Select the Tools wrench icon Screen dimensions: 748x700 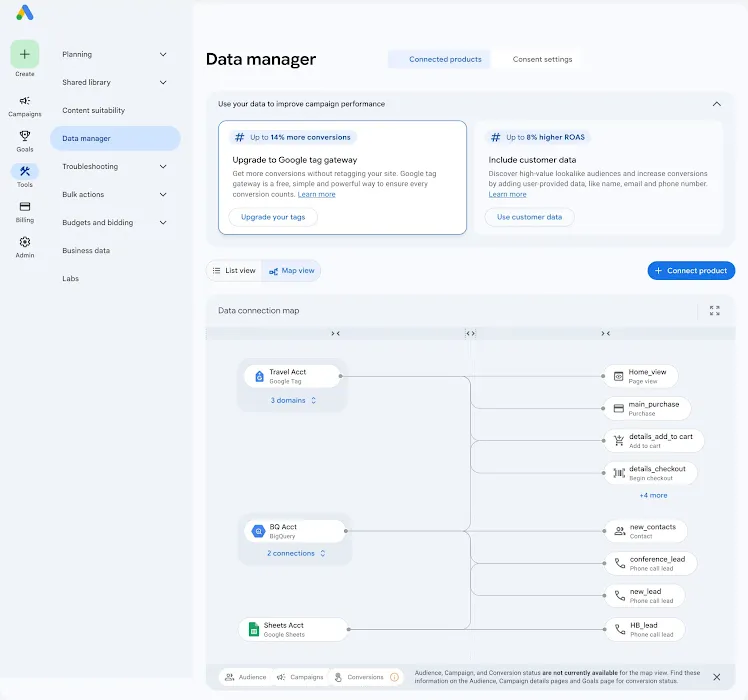pyautogui.click(x=25, y=171)
